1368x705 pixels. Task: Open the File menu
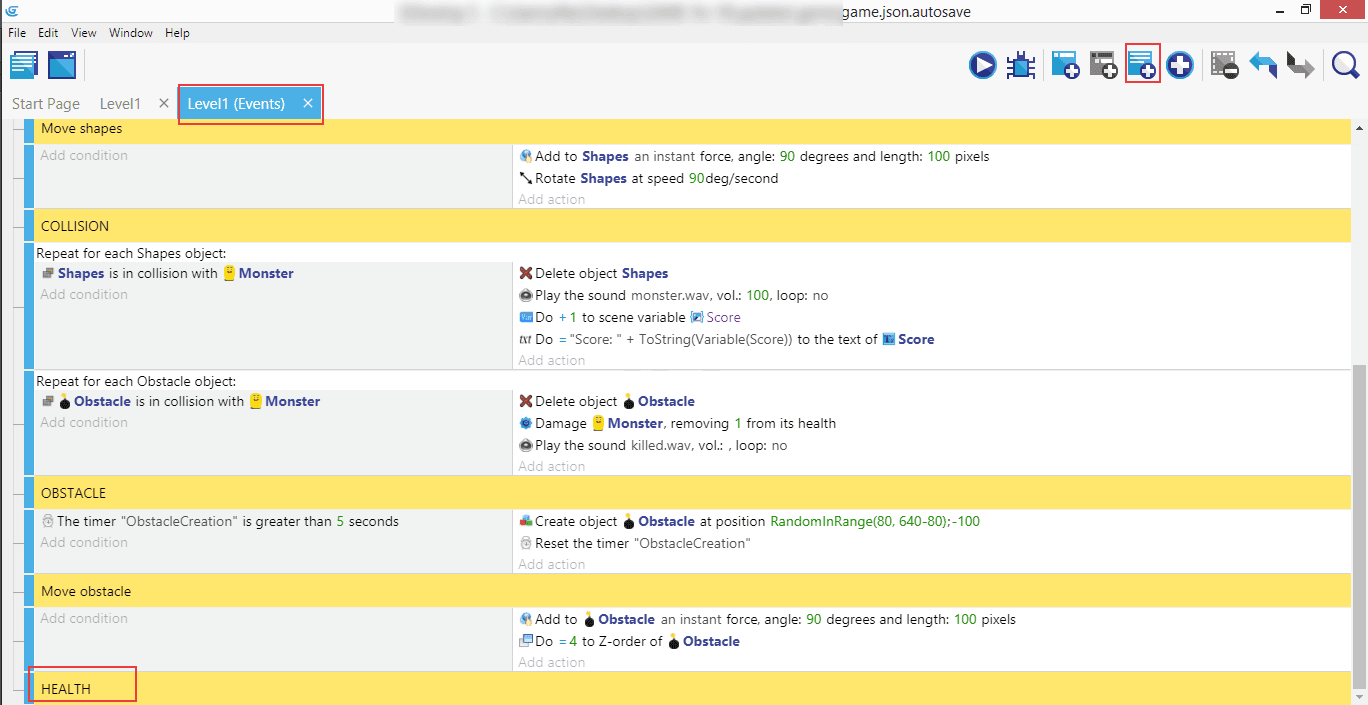[18, 33]
